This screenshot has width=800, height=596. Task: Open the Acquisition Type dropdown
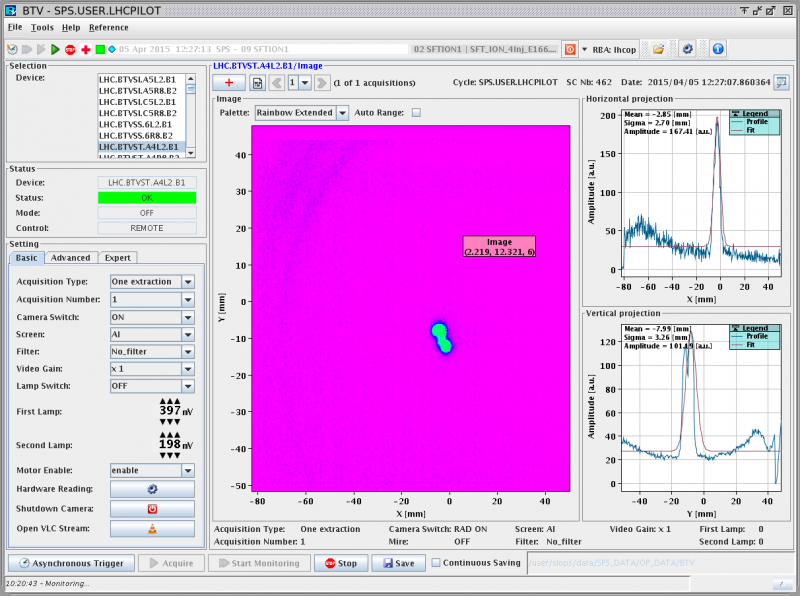[187, 282]
